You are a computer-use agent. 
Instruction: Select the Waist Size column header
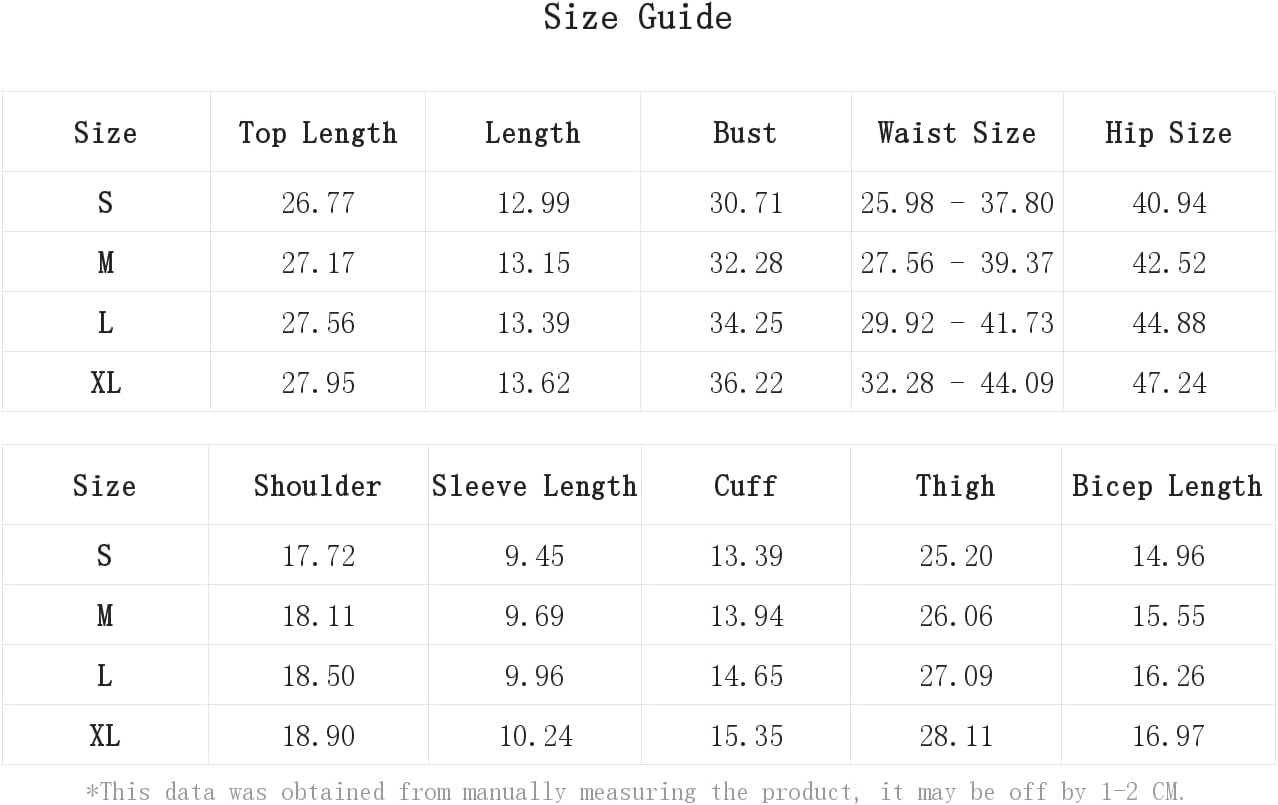click(x=956, y=133)
